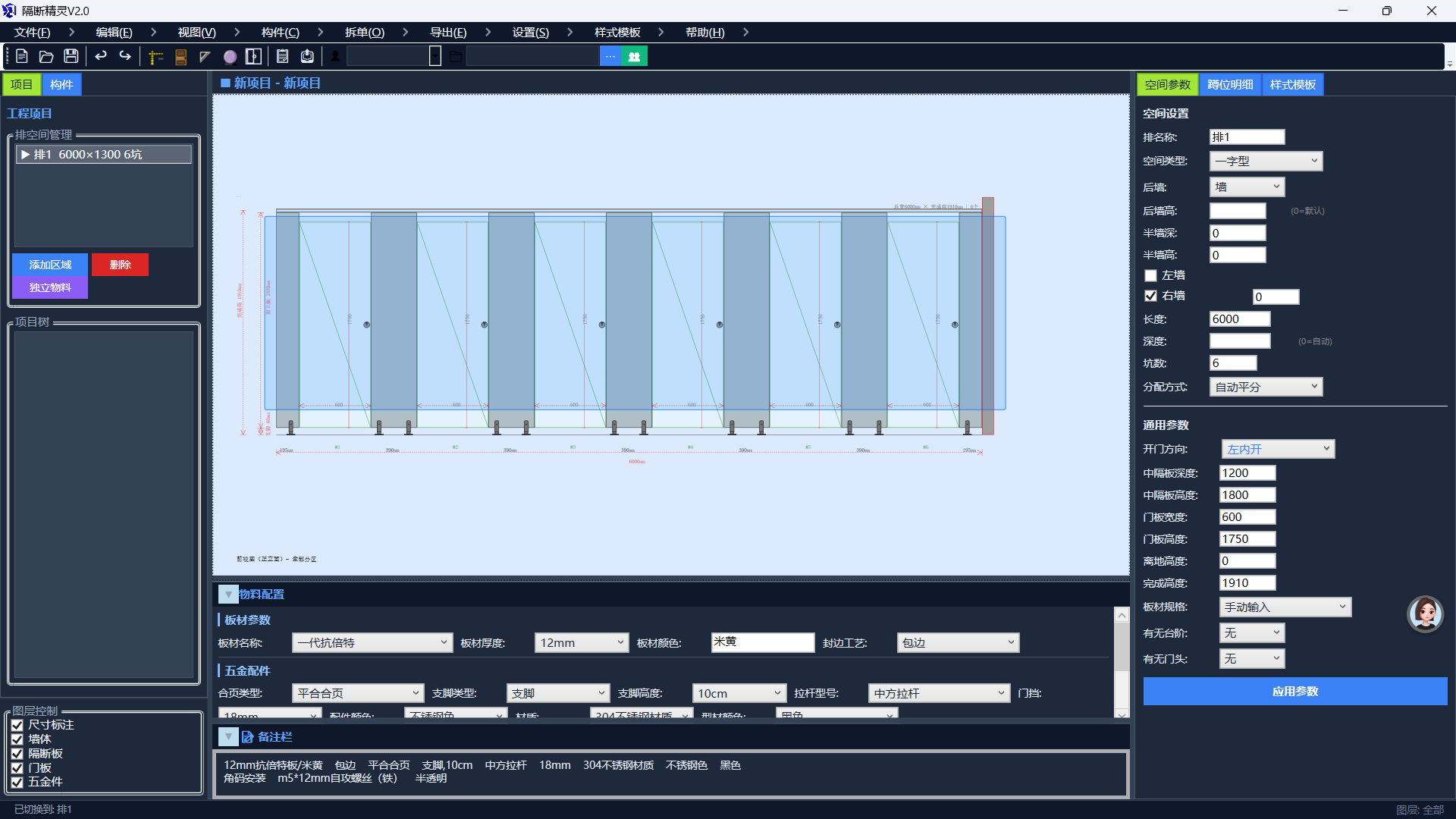This screenshot has height=819, width=1456.
Task: Click the 门板宽度 input field
Action: 1247,516
